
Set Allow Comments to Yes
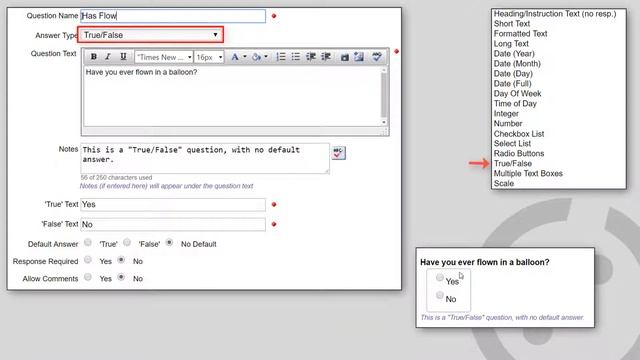click(88, 277)
